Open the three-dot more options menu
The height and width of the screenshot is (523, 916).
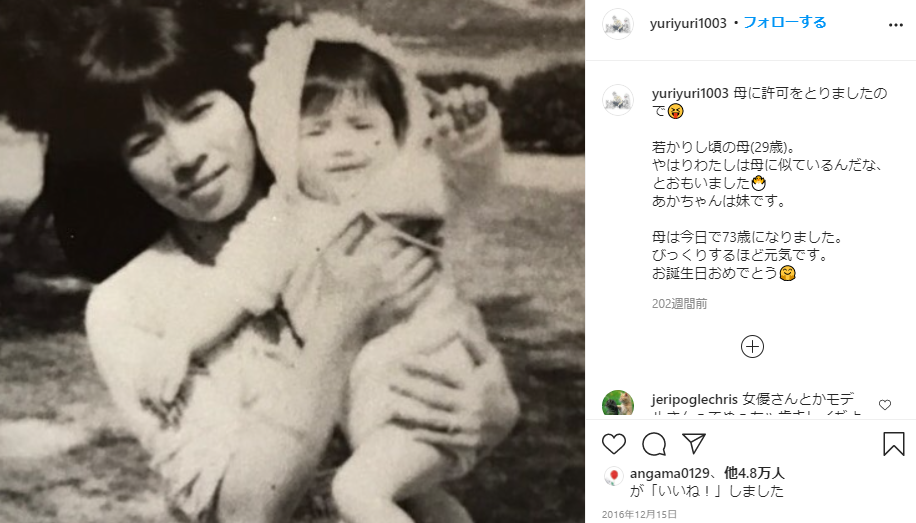click(x=896, y=25)
